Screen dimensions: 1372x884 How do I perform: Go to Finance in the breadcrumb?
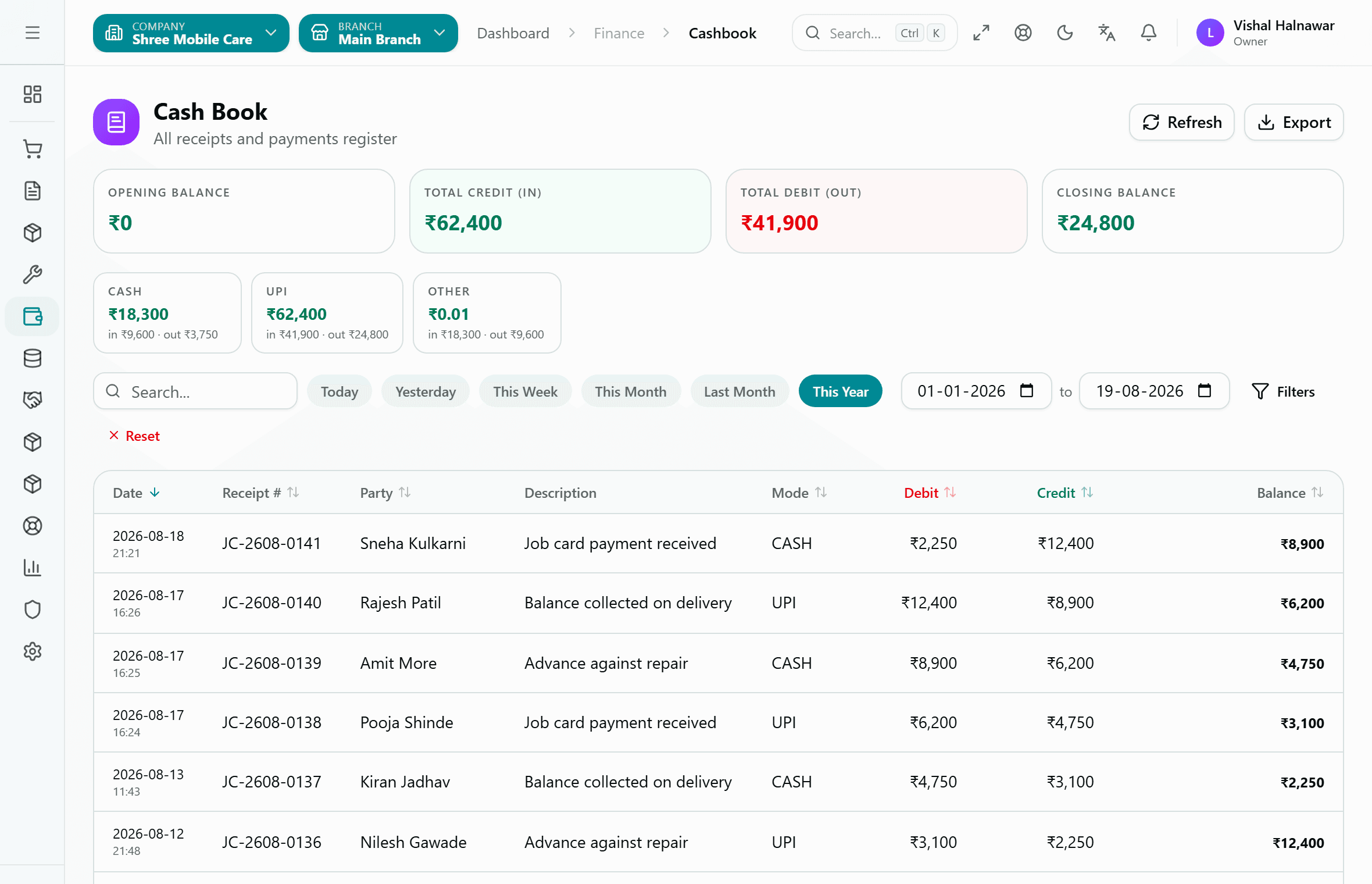coord(619,33)
